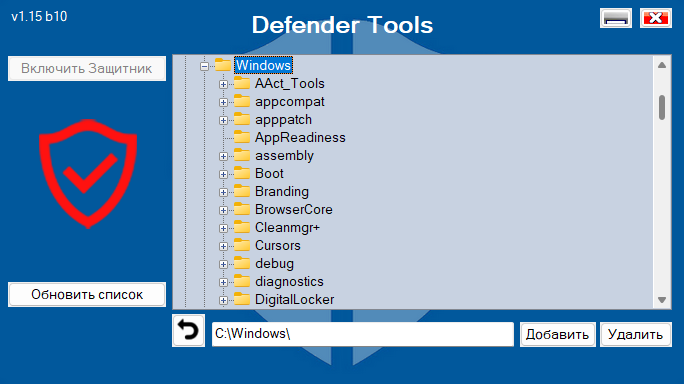The height and width of the screenshot is (384, 684).
Task: Select the assembly folder label
Action: pyautogui.click(x=284, y=155)
